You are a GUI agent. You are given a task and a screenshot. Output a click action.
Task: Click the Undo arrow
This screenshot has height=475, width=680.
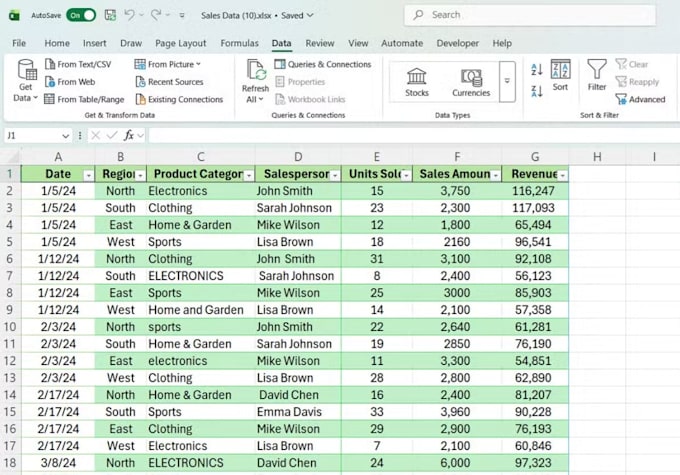coord(129,15)
